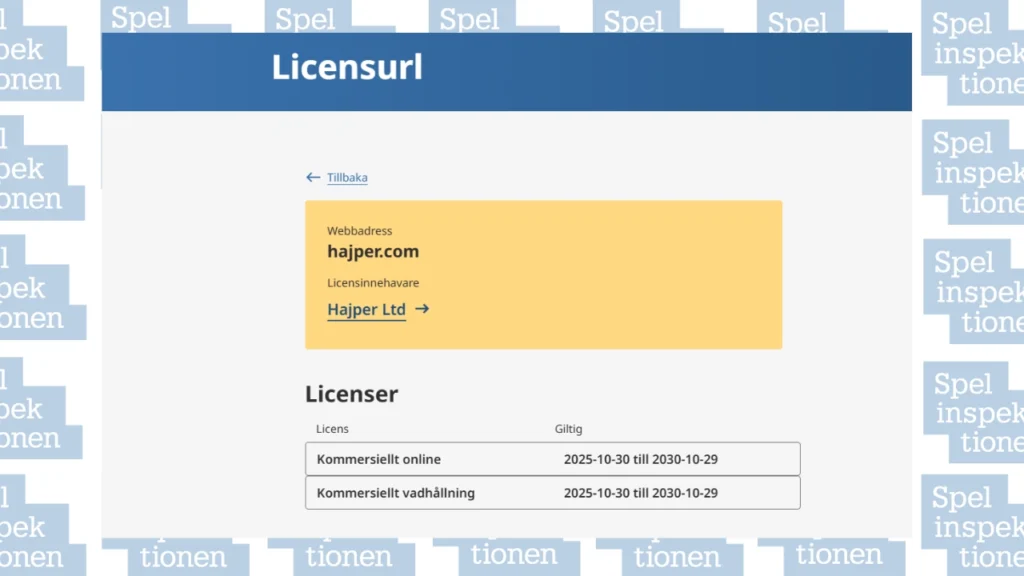Click the Licenser section heading

tap(352, 394)
